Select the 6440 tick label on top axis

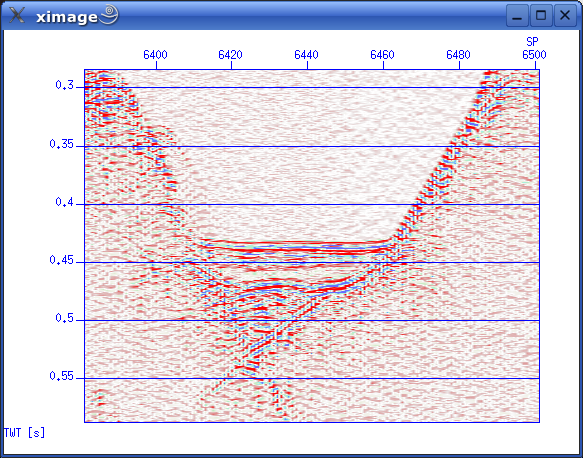306,55
